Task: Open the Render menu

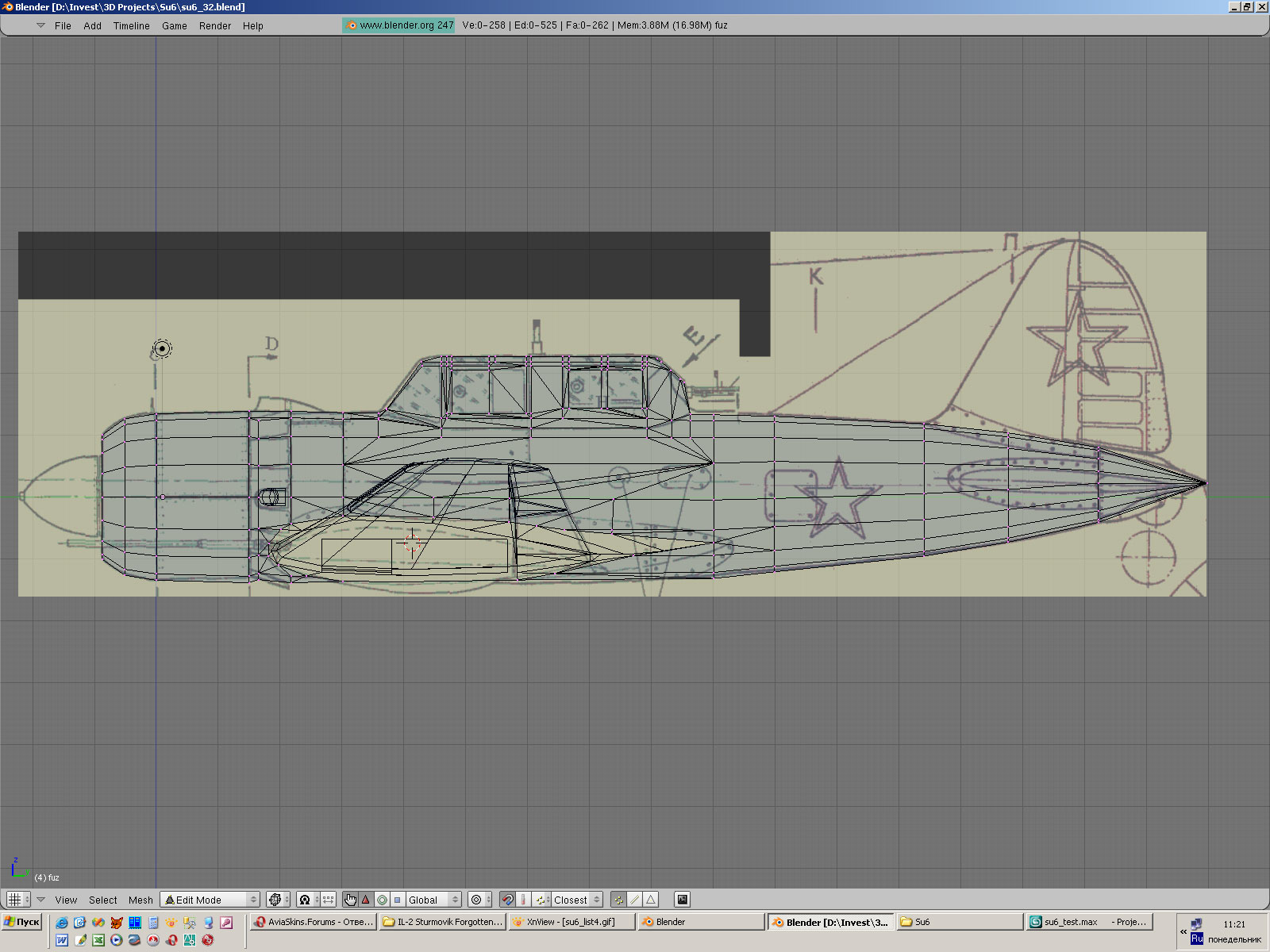Action: click(215, 26)
